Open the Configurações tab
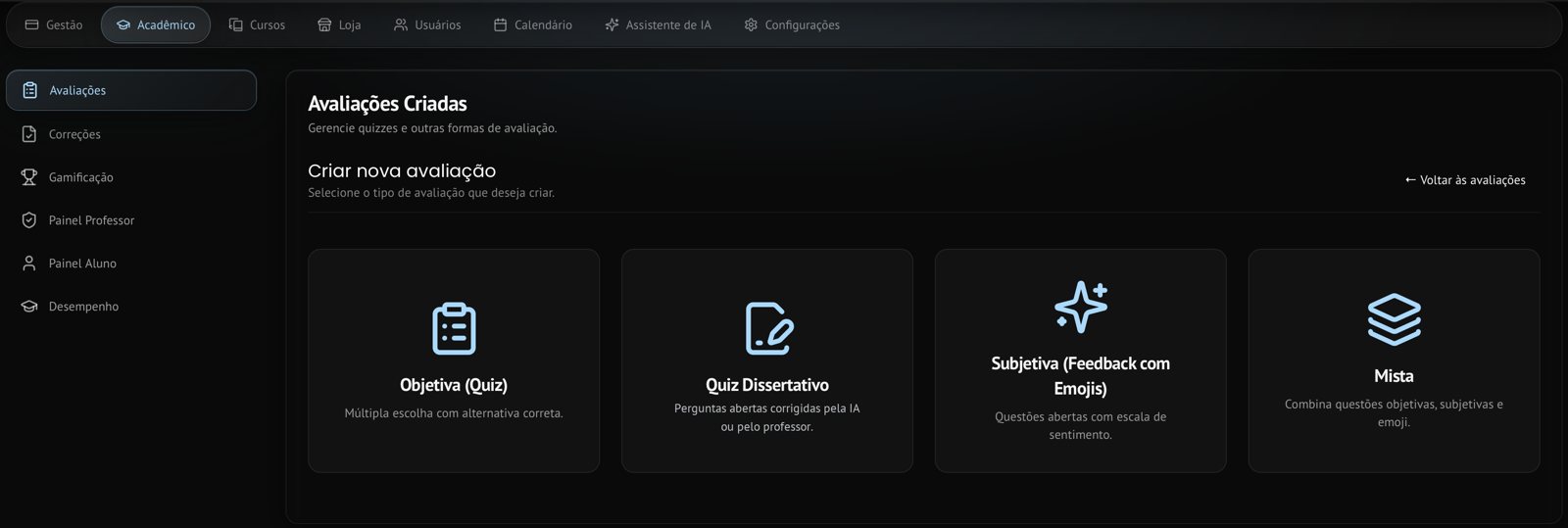The width and height of the screenshot is (1568, 528). tap(792, 24)
